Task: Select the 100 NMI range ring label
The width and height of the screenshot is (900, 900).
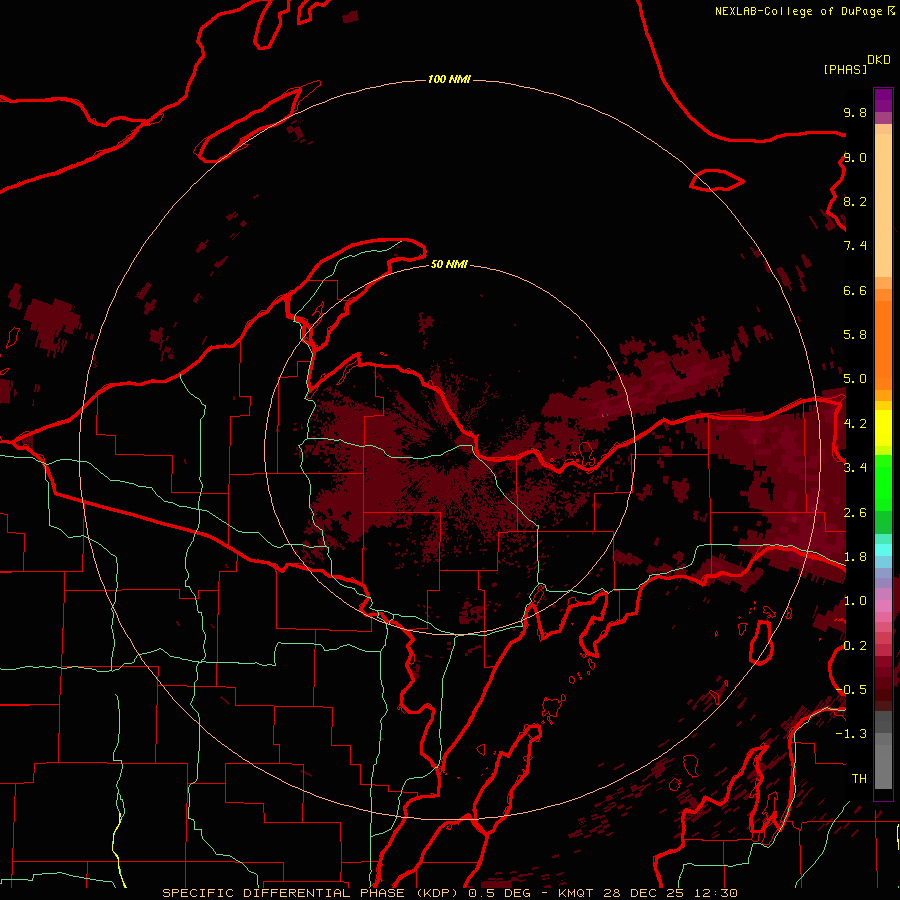Action: tap(449, 79)
